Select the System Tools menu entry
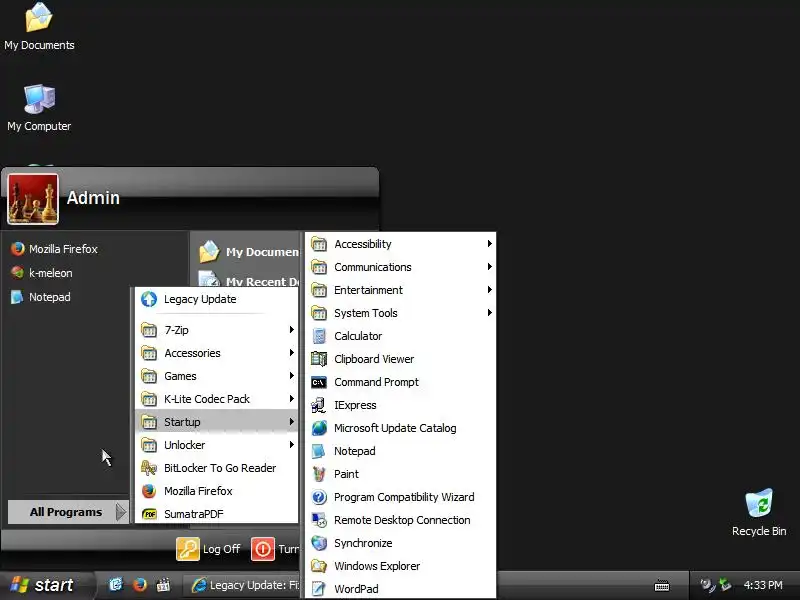 pyautogui.click(x=401, y=313)
